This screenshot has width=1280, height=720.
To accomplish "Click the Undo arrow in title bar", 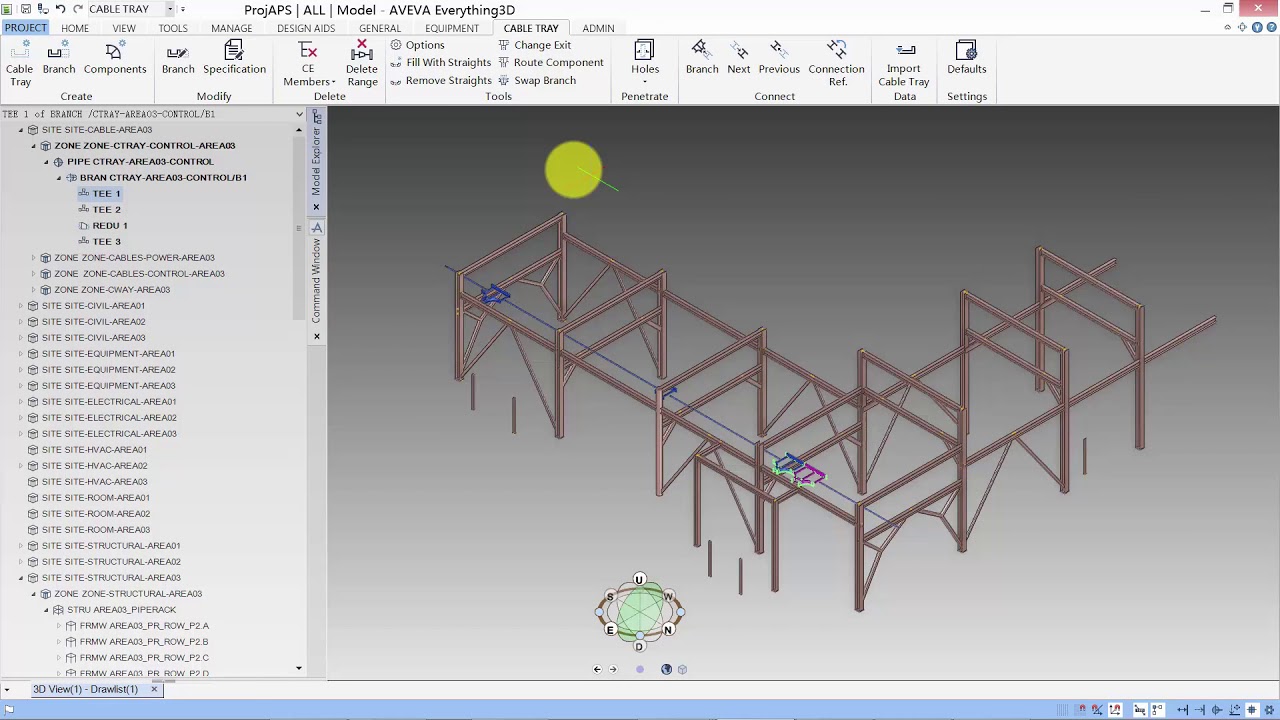I will coord(60,9).
